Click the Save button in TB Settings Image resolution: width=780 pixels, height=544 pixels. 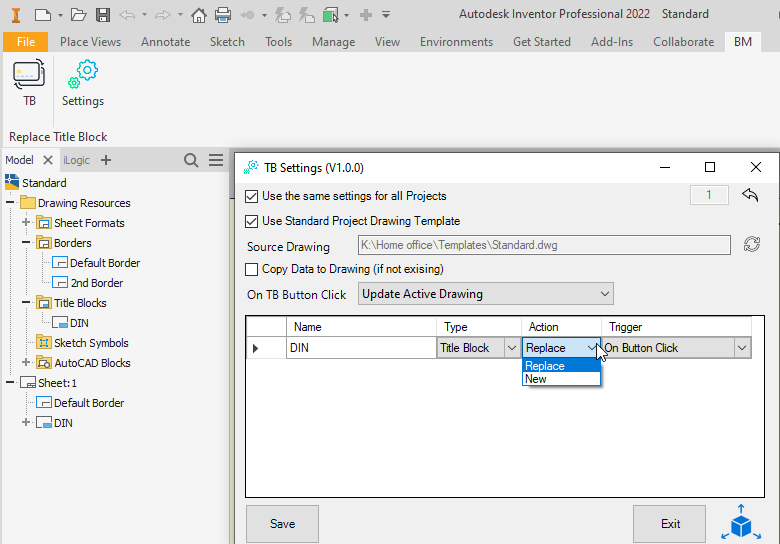(282, 524)
